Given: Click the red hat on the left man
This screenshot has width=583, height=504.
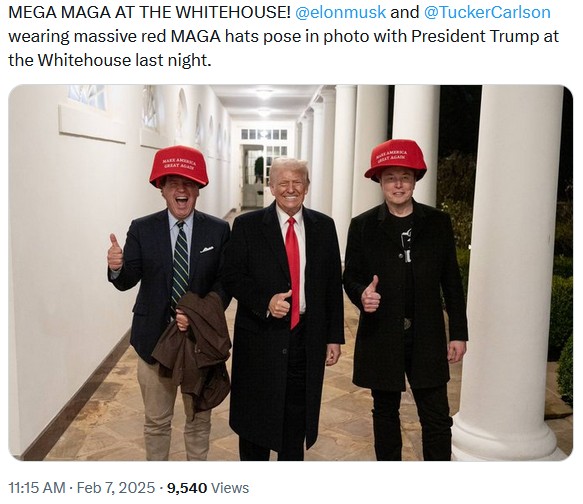Looking at the screenshot, I should click(179, 166).
